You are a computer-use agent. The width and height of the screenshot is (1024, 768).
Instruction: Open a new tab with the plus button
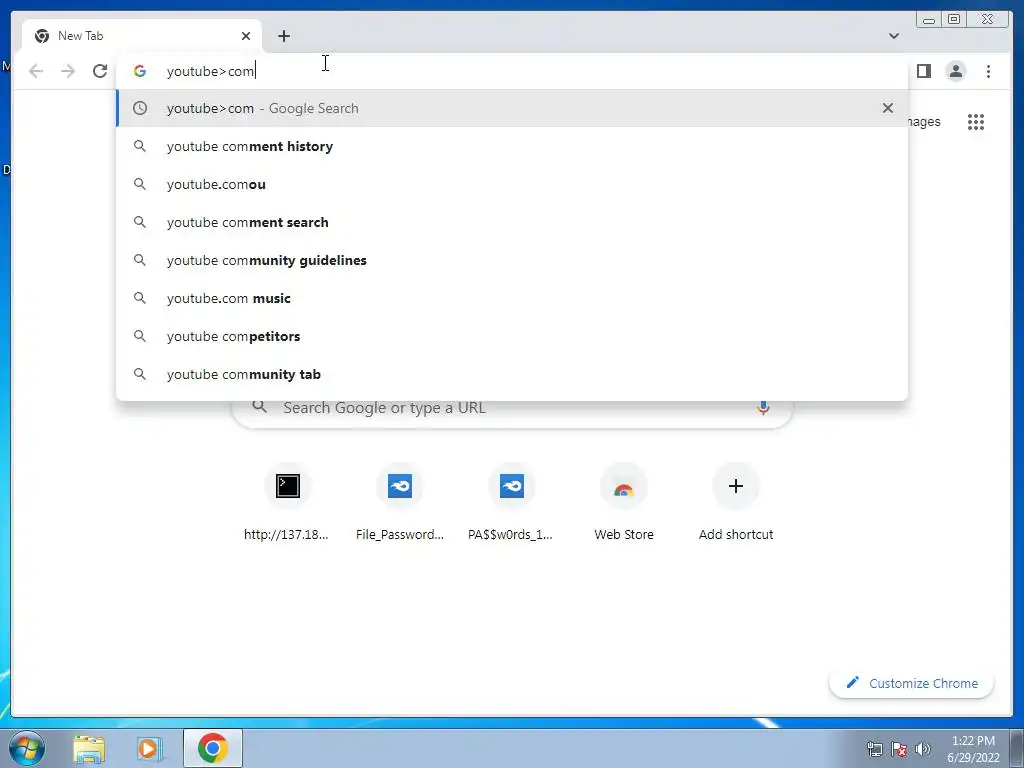[x=283, y=36]
